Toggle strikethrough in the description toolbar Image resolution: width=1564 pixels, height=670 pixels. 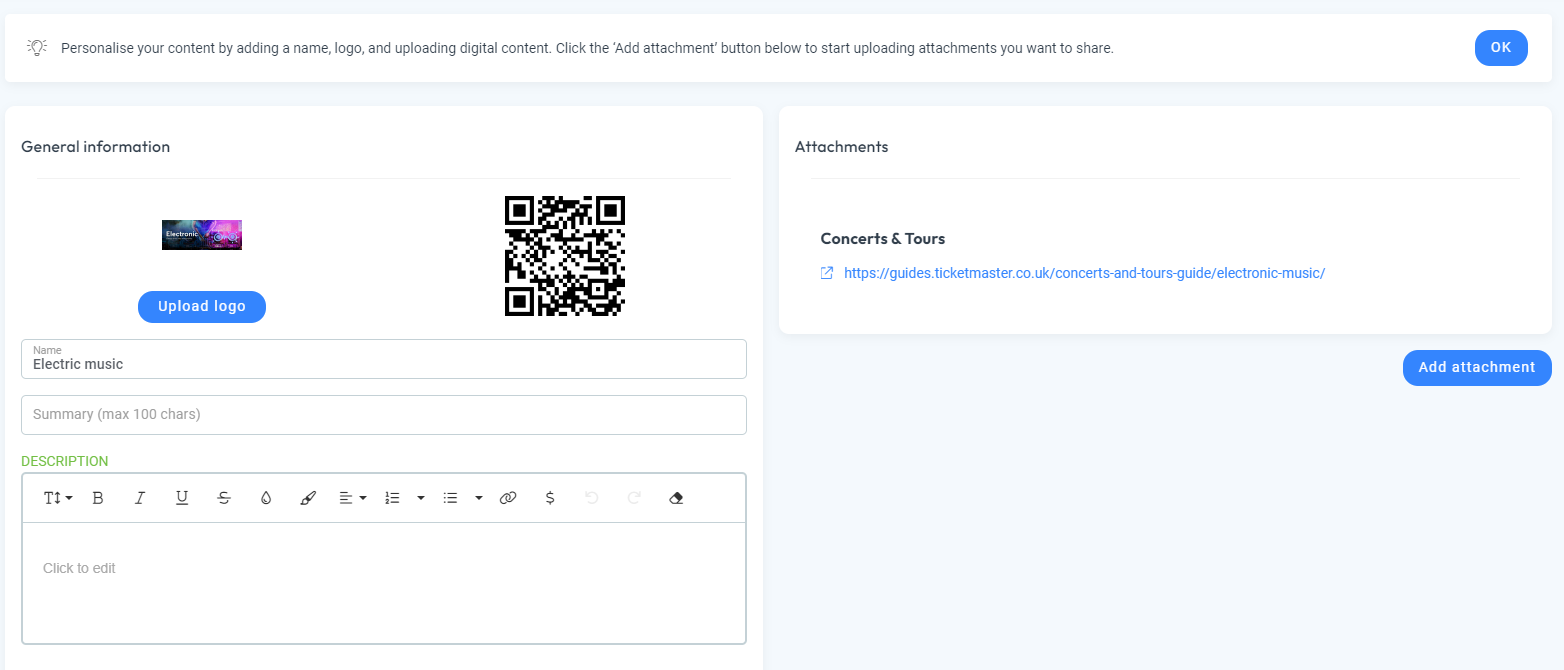pyautogui.click(x=224, y=497)
